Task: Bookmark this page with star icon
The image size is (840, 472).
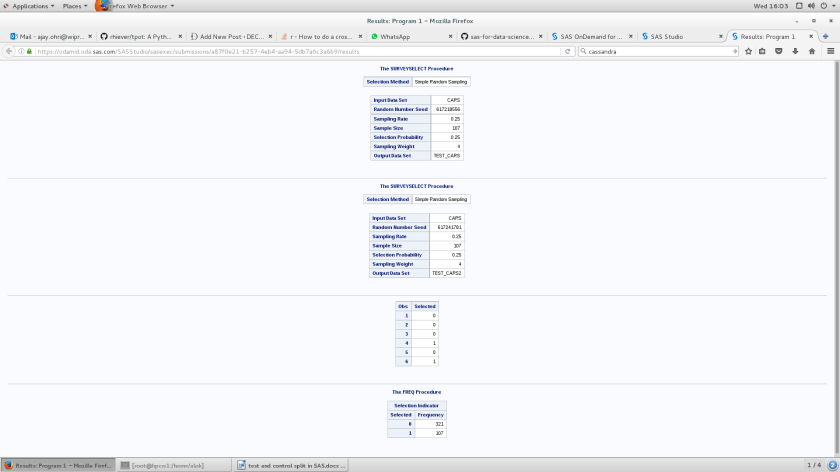Action: 747,51
